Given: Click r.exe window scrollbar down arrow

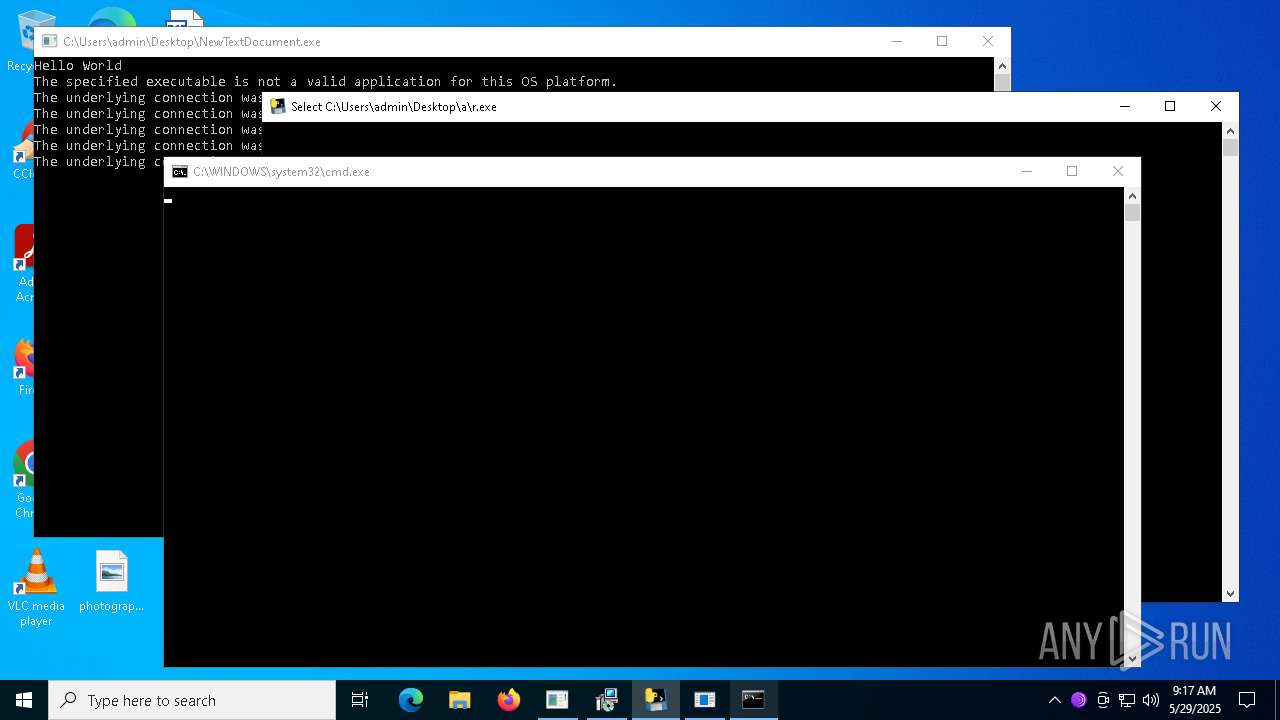Looking at the screenshot, I should 1230,593.
